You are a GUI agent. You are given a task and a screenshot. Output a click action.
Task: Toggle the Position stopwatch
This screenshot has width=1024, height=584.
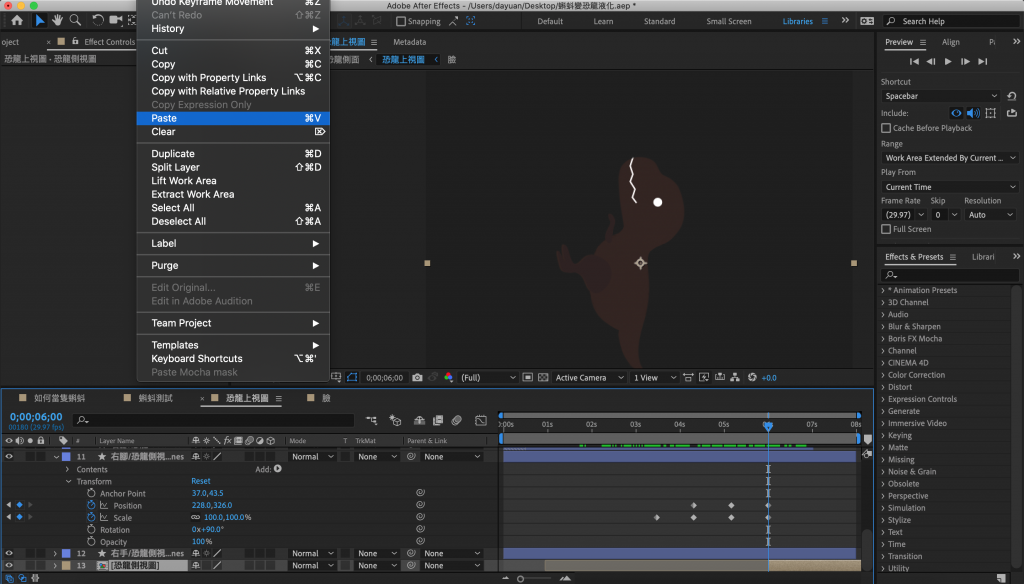click(x=91, y=505)
